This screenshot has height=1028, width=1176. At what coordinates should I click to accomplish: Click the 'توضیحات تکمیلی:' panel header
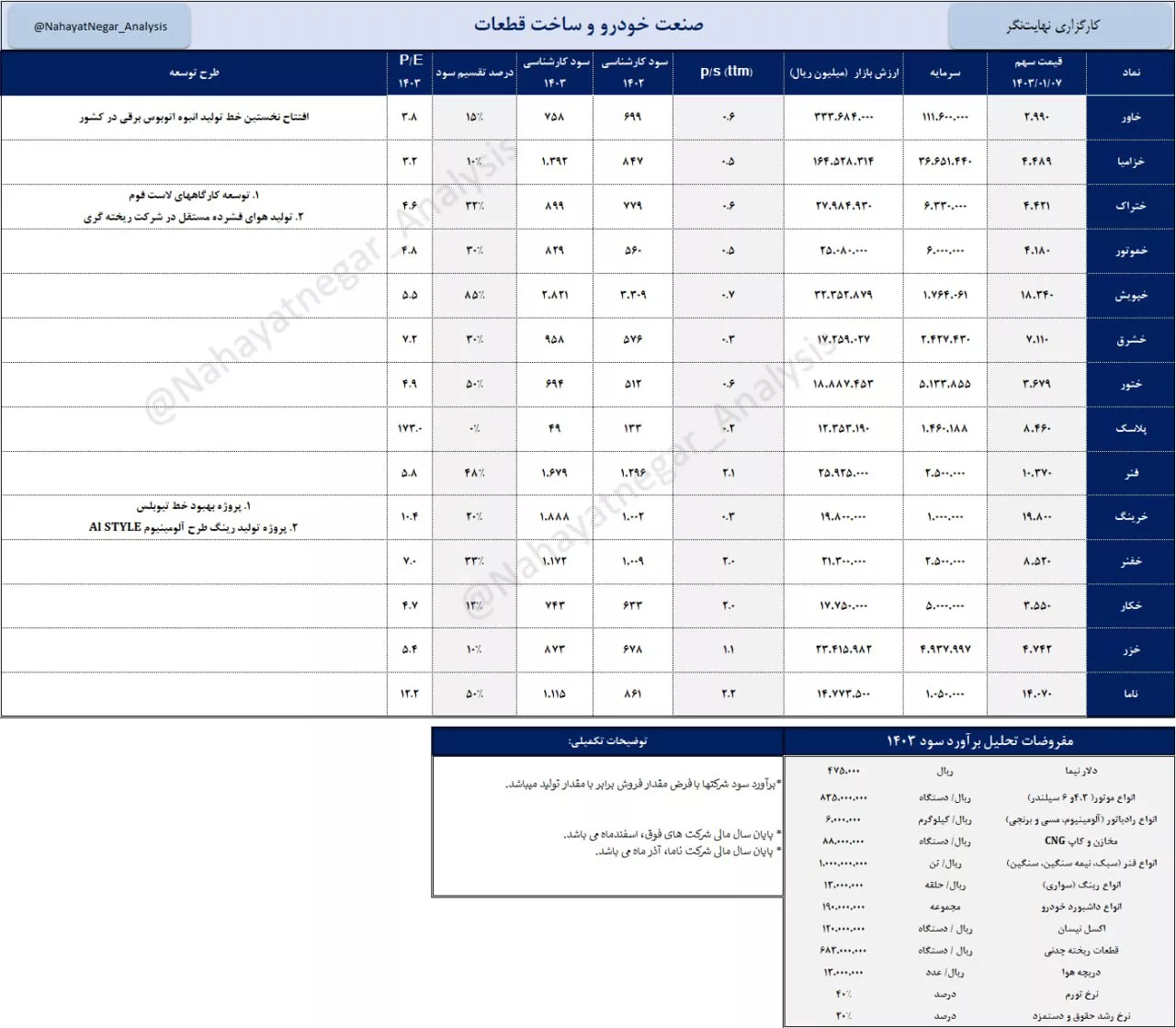607,740
